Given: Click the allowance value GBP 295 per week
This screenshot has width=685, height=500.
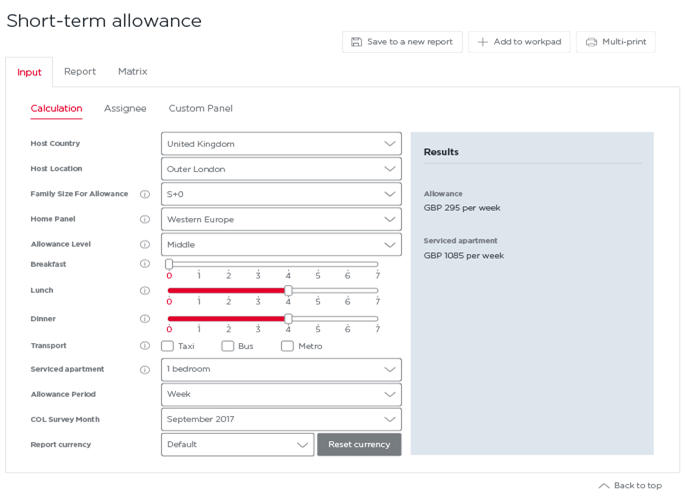Looking at the screenshot, I should (x=462, y=208).
